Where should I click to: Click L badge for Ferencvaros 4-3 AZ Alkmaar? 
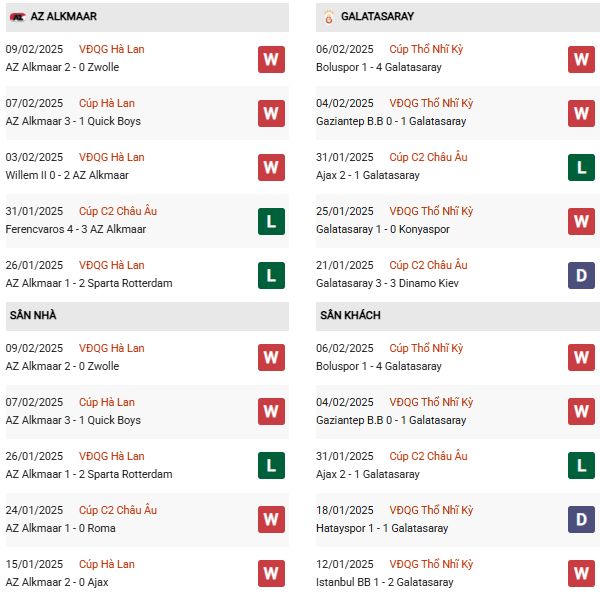(271, 221)
